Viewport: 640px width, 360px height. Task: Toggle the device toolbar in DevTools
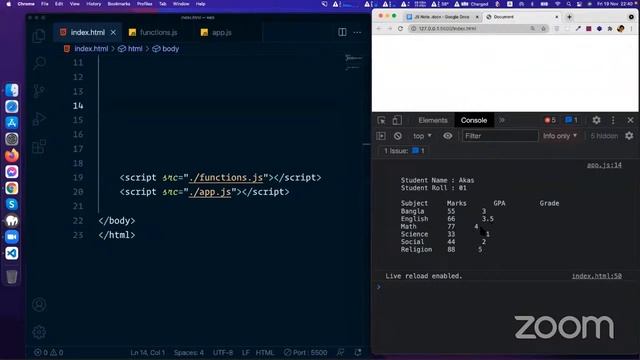click(397, 120)
